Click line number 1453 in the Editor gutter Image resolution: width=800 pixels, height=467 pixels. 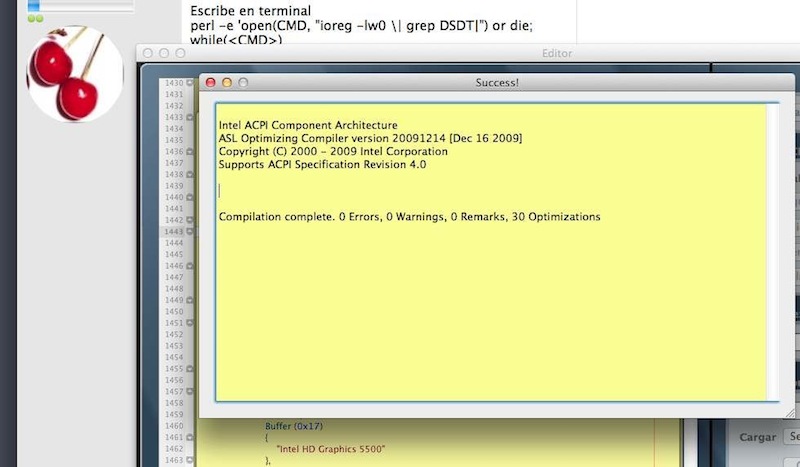tap(174, 346)
